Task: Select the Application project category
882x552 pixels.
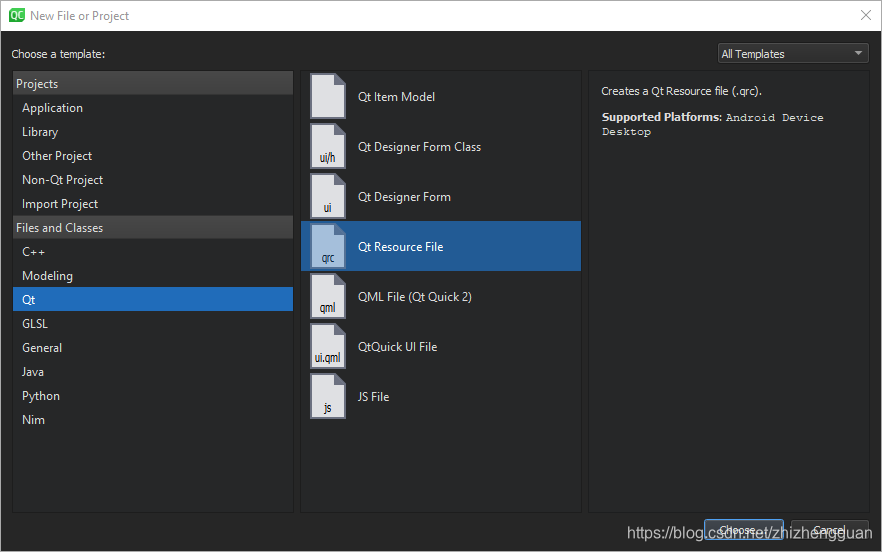Action: point(153,107)
